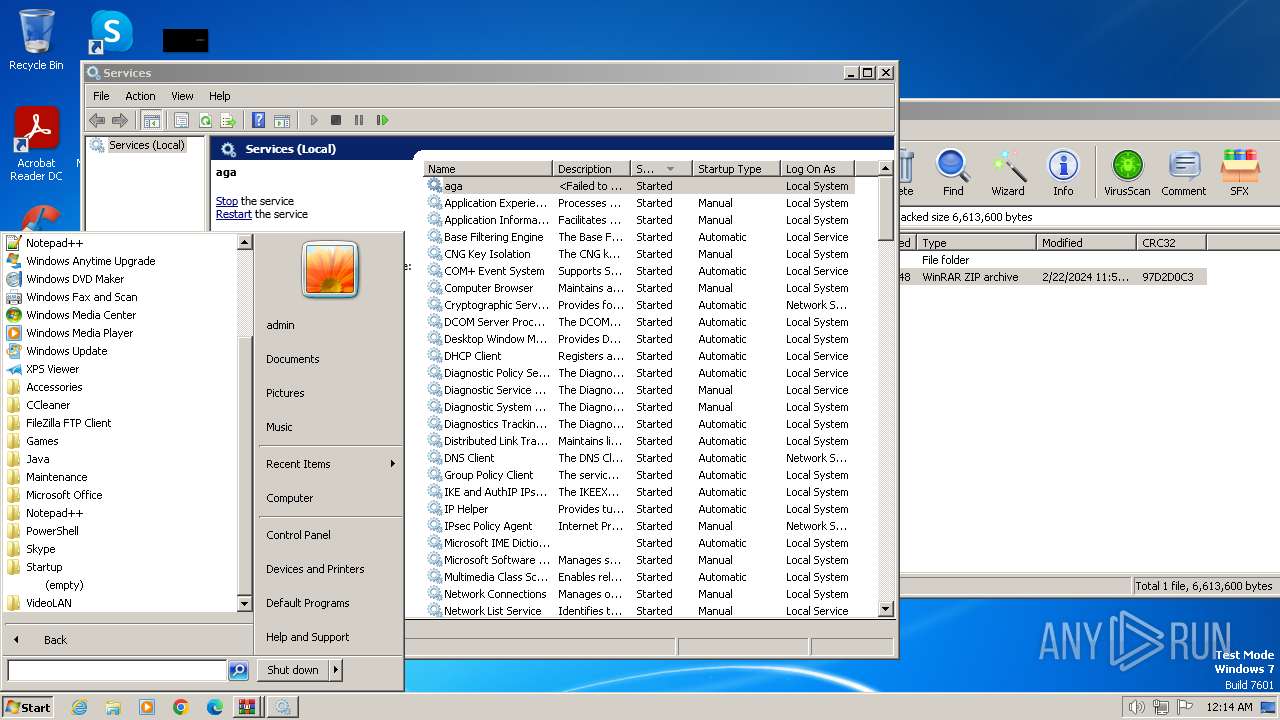Sort by the Startup Type column header
This screenshot has height=720, width=1280.
(735, 169)
